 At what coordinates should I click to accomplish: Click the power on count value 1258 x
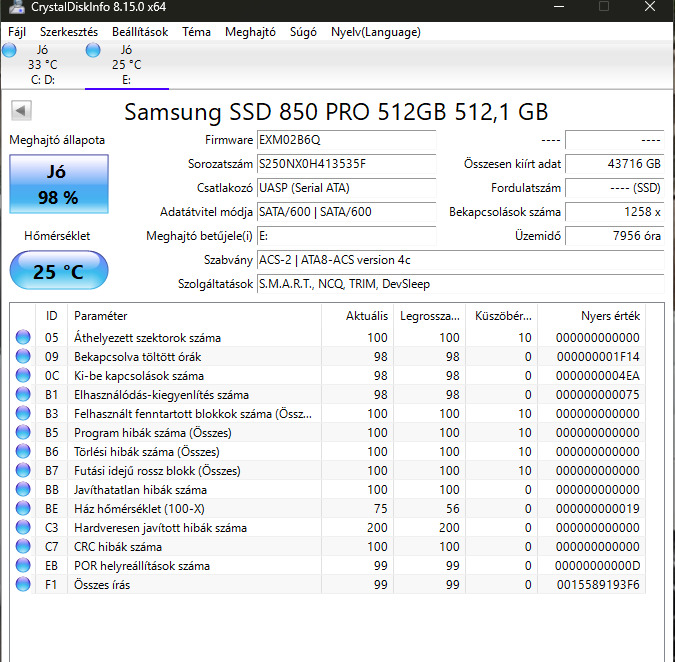point(615,212)
